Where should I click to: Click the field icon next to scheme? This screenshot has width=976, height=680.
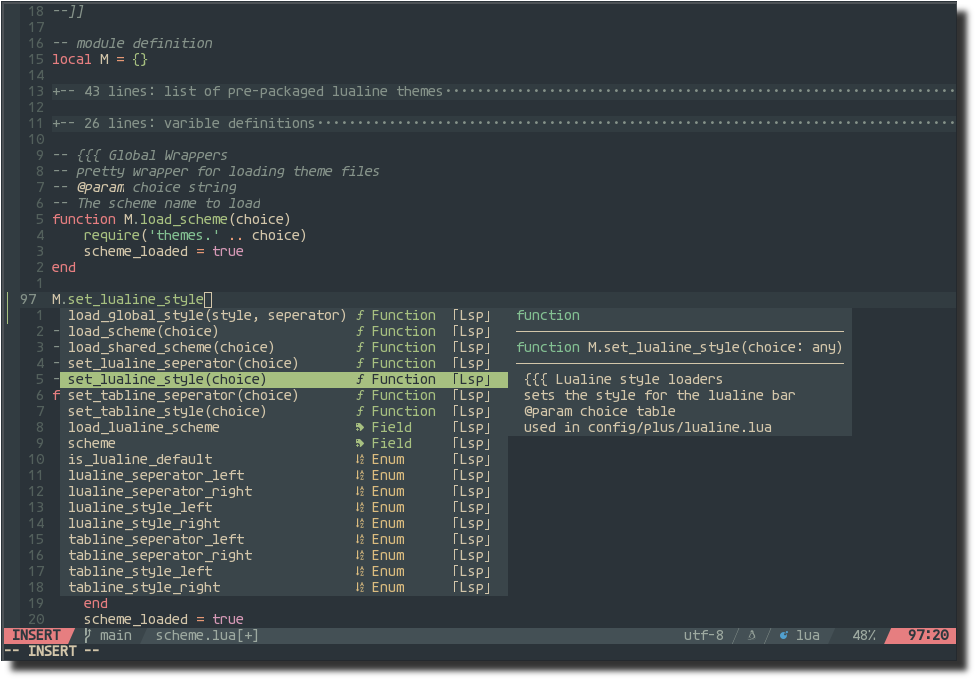pos(360,443)
